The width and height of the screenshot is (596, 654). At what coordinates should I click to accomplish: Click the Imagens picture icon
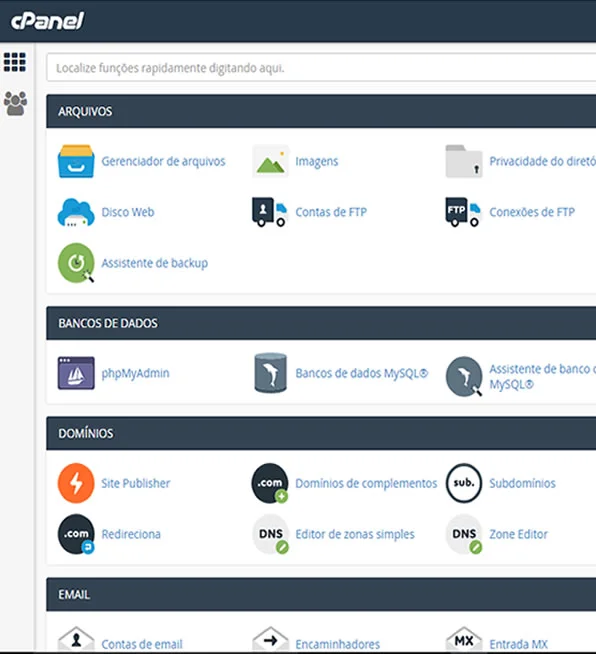pos(270,161)
